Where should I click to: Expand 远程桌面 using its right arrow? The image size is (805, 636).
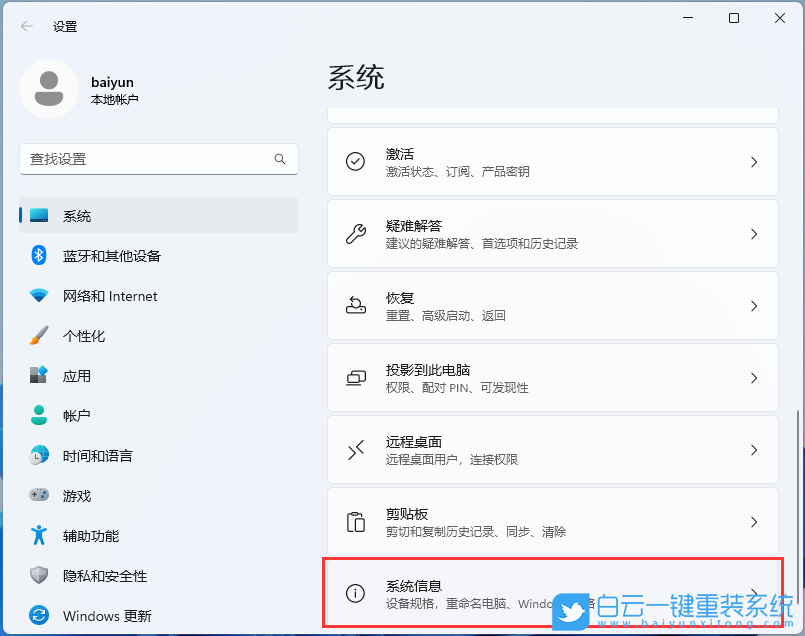(753, 449)
